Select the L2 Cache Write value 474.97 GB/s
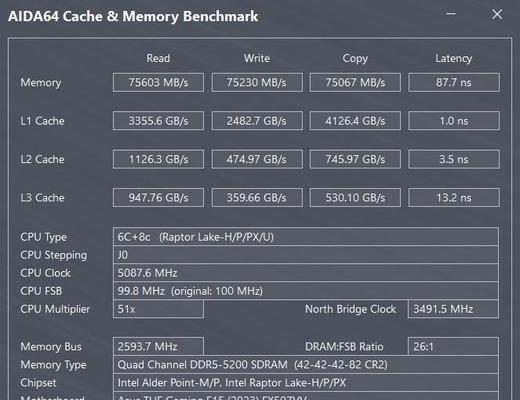 tap(257, 159)
